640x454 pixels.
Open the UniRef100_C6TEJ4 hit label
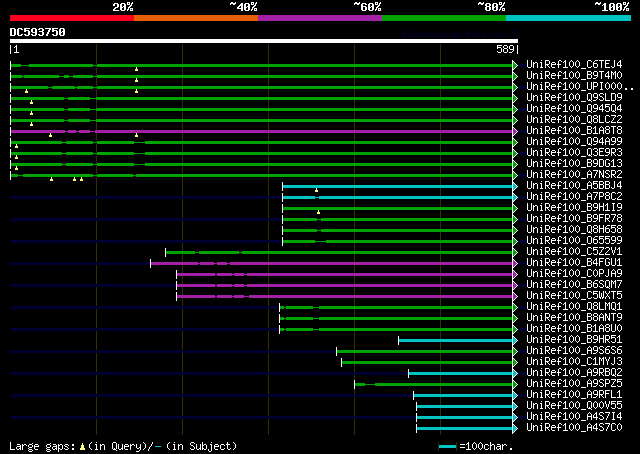pyautogui.click(x=574, y=65)
